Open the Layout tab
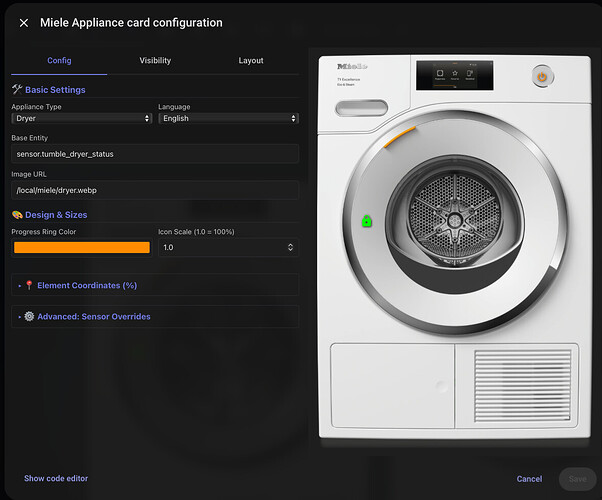 pos(251,60)
